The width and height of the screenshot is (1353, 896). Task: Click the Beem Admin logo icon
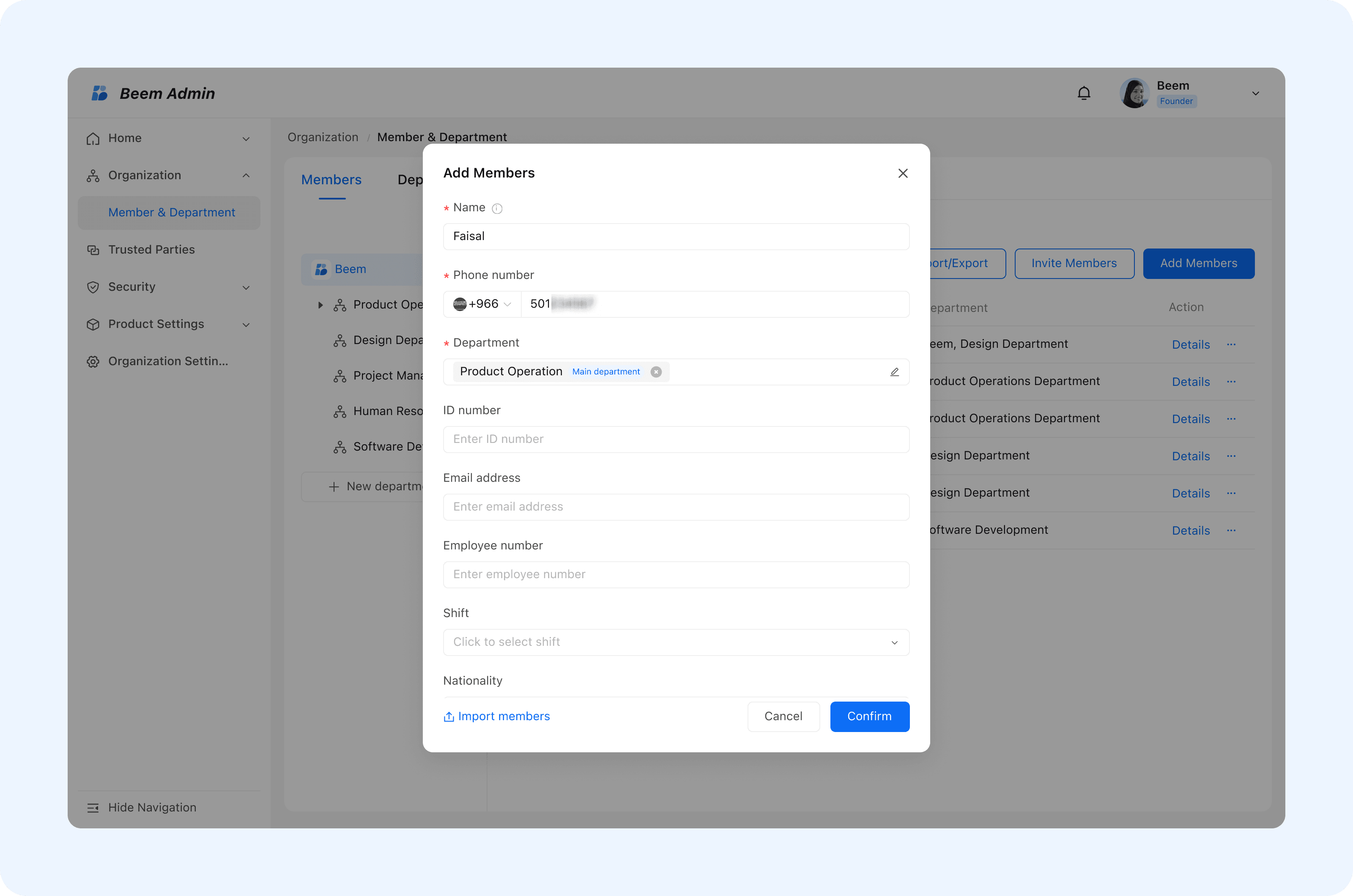point(99,93)
